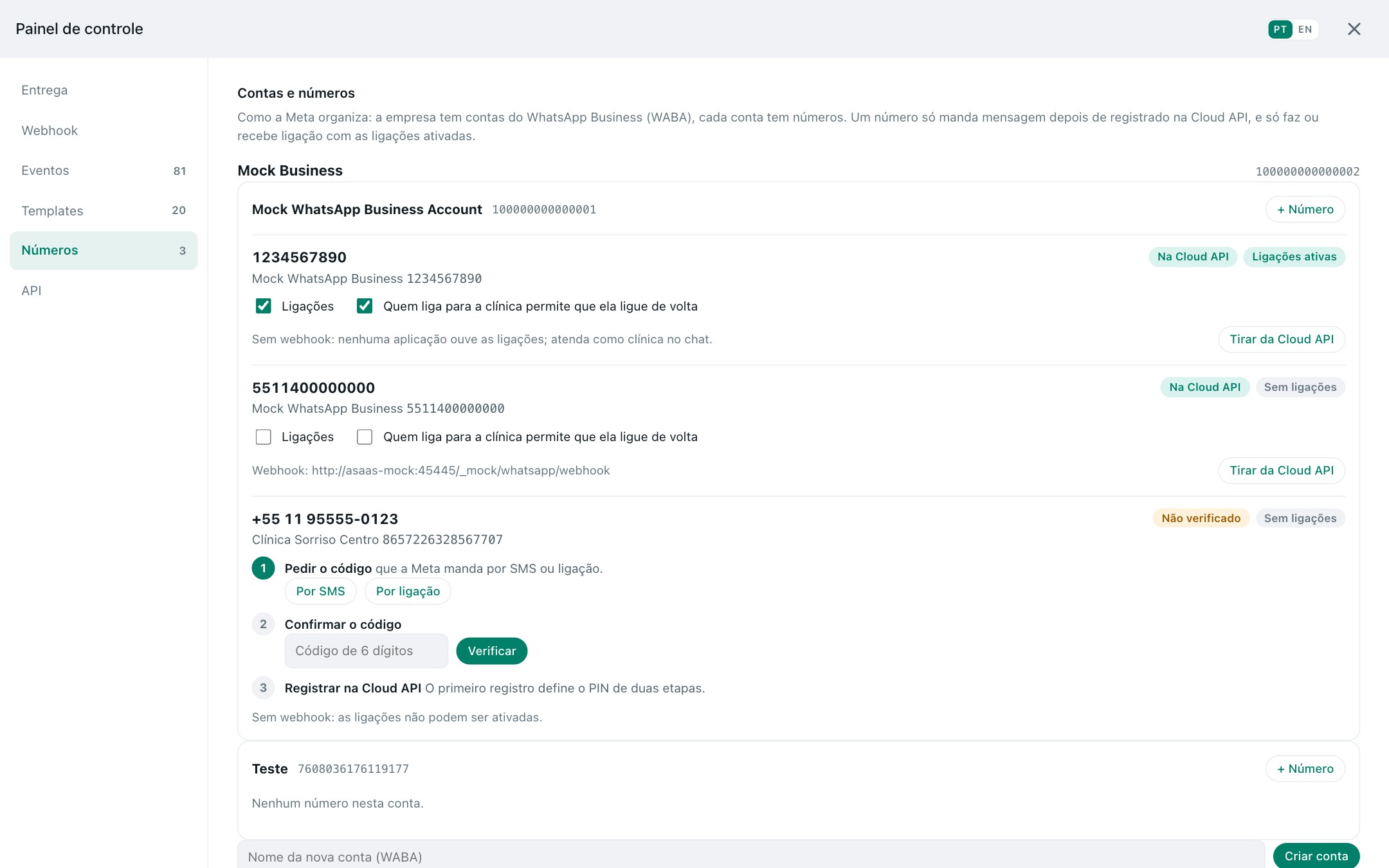
Task: Click the Eventos count 81
Action: pos(179,171)
